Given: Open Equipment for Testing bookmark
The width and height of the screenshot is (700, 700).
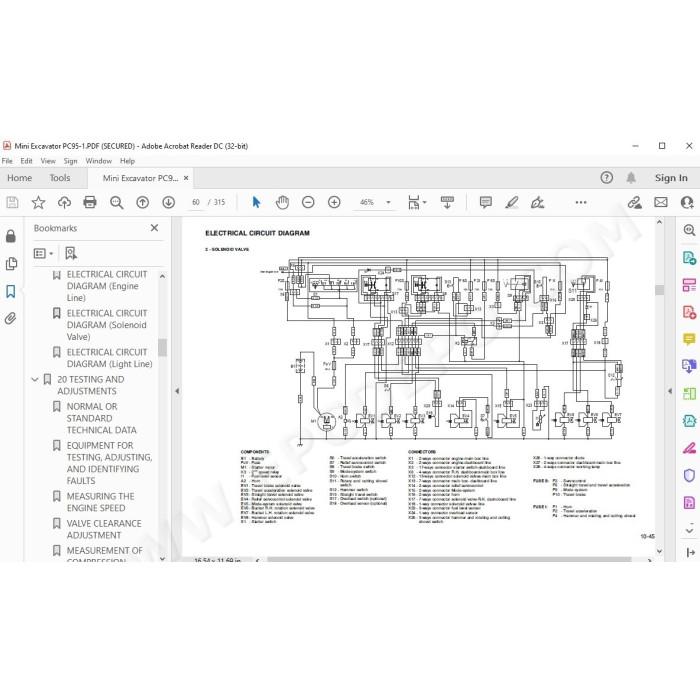Looking at the screenshot, I should pos(109,463).
